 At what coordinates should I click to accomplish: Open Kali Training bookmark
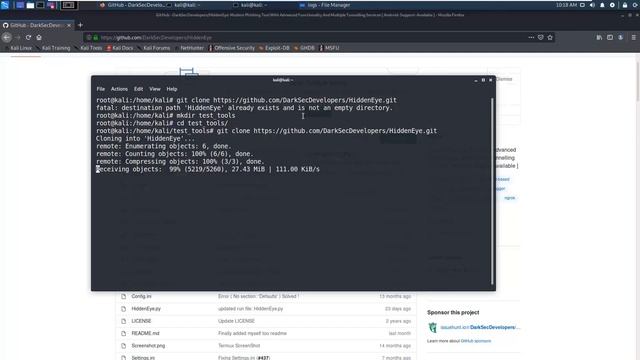click(53, 48)
